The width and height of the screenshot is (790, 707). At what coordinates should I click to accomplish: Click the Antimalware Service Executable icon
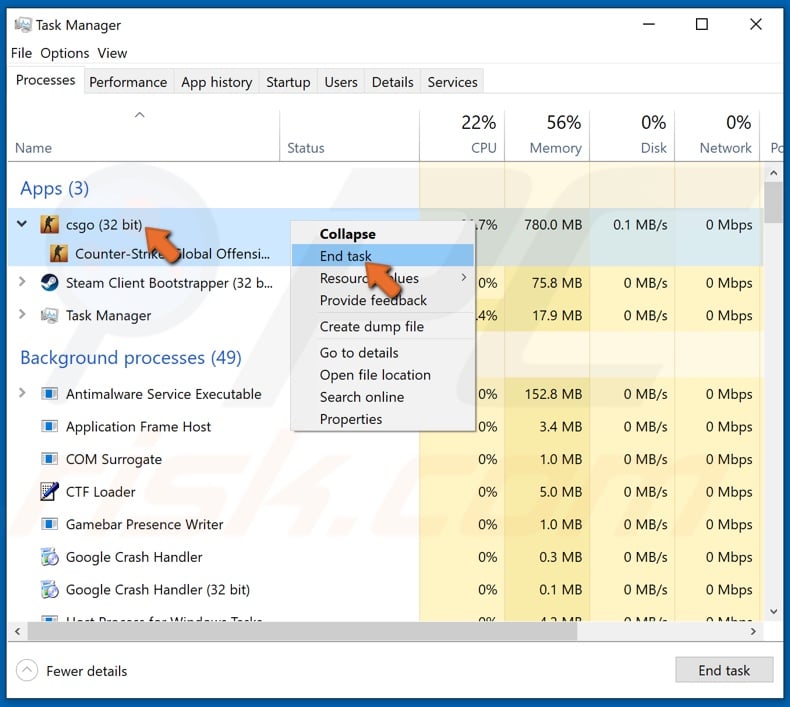[x=49, y=394]
